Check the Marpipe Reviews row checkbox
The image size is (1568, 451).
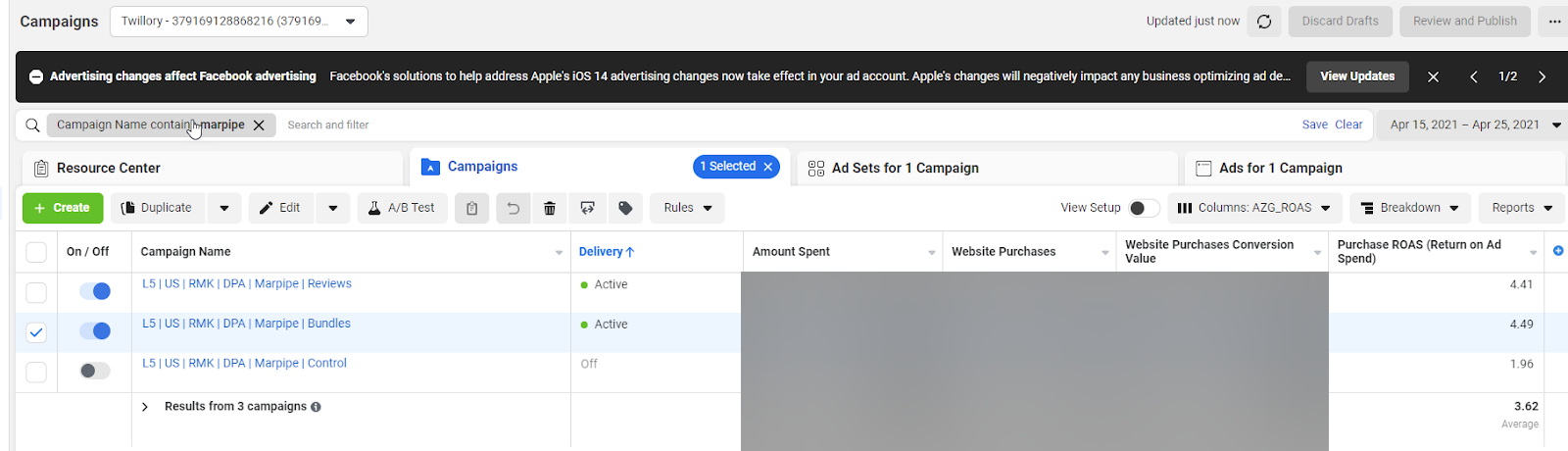(36, 292)
